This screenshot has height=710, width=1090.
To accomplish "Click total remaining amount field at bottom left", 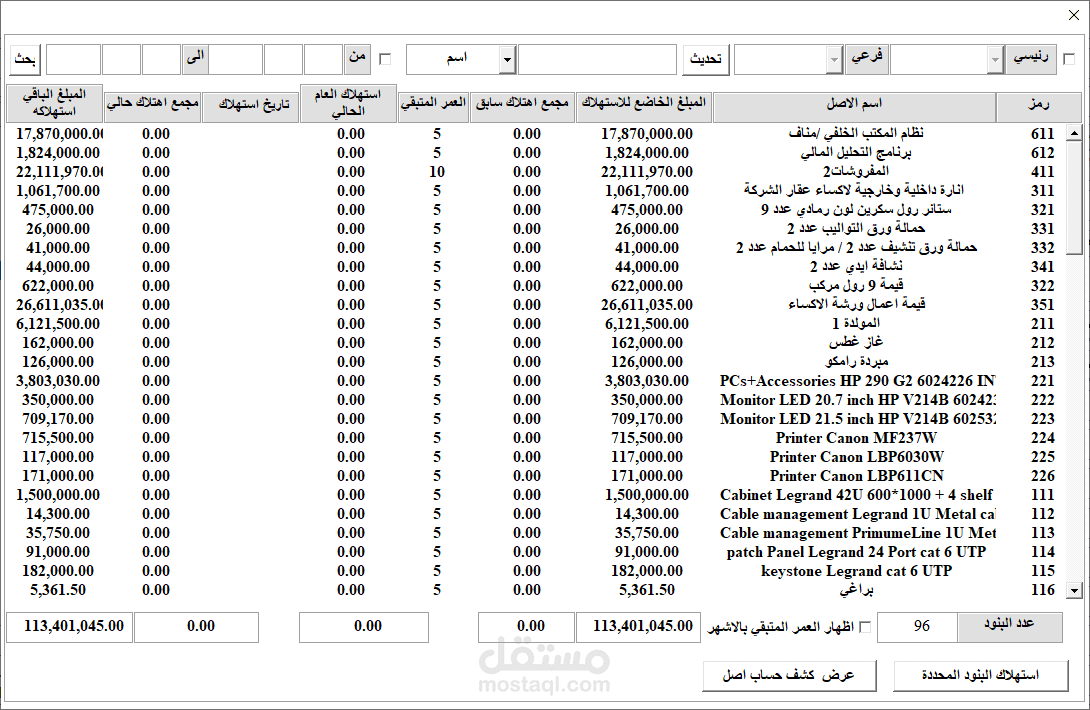I will point(69,627).
